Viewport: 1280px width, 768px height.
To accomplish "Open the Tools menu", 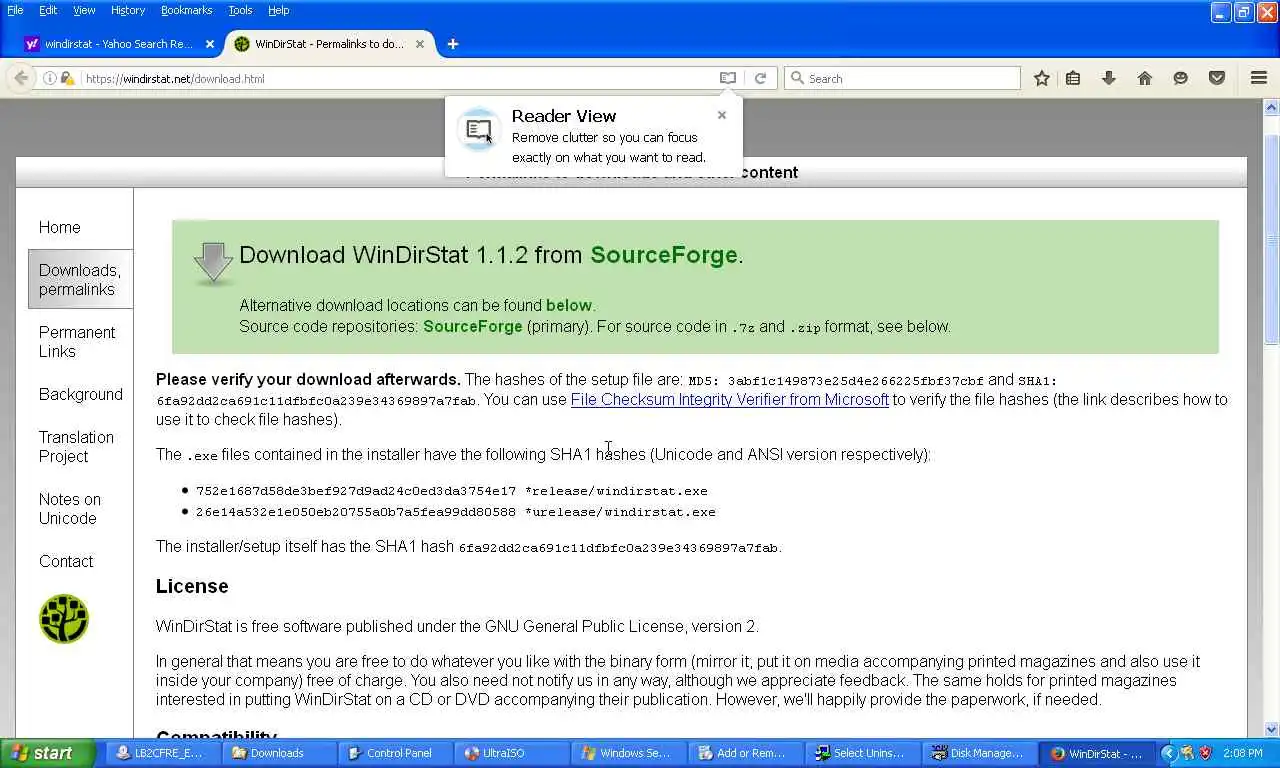I will click(240, 10).
